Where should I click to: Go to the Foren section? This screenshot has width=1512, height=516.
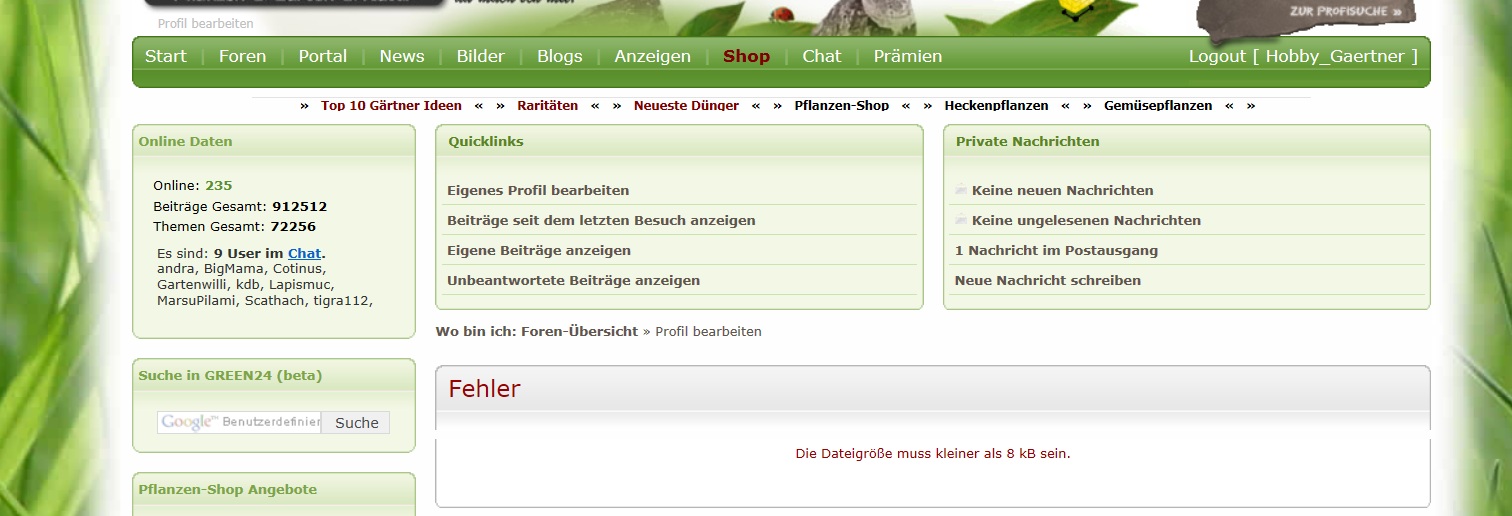pos(242,56)
